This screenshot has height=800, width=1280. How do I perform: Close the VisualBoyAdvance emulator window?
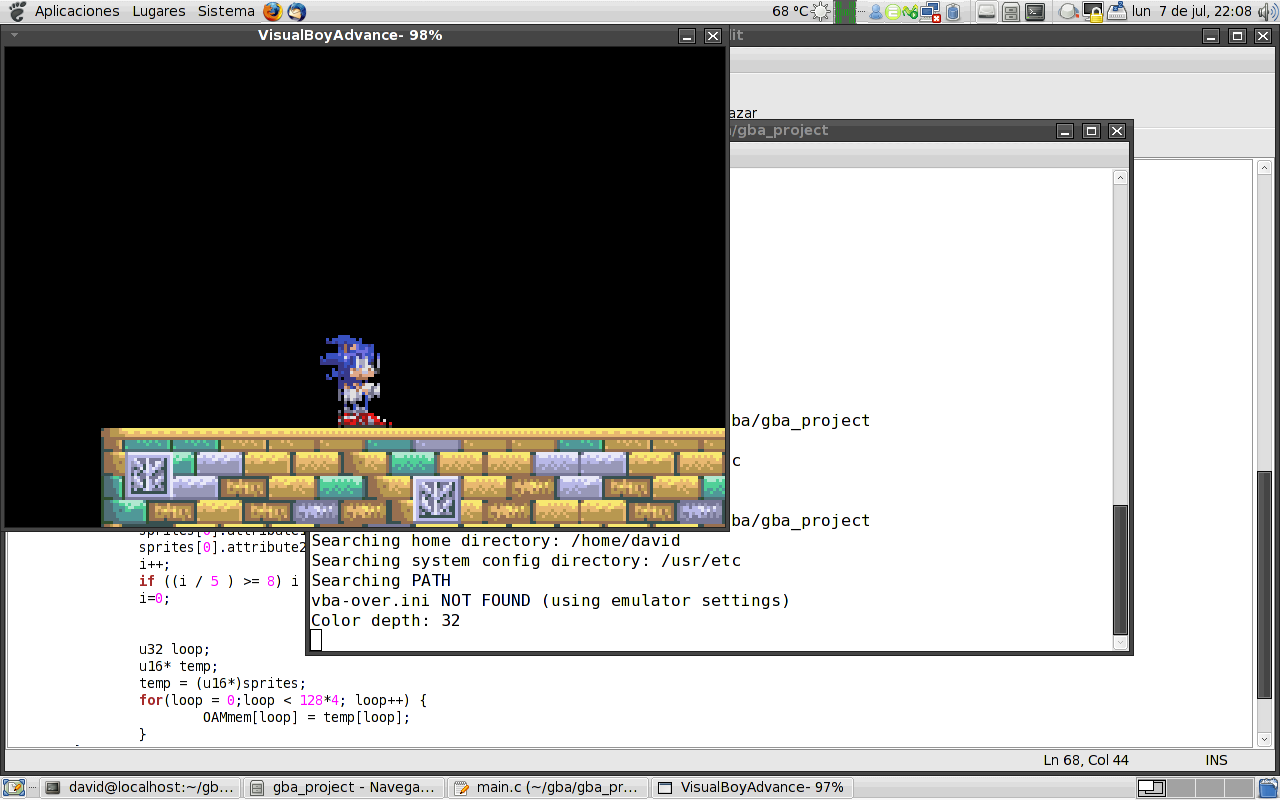coord(713,35)
